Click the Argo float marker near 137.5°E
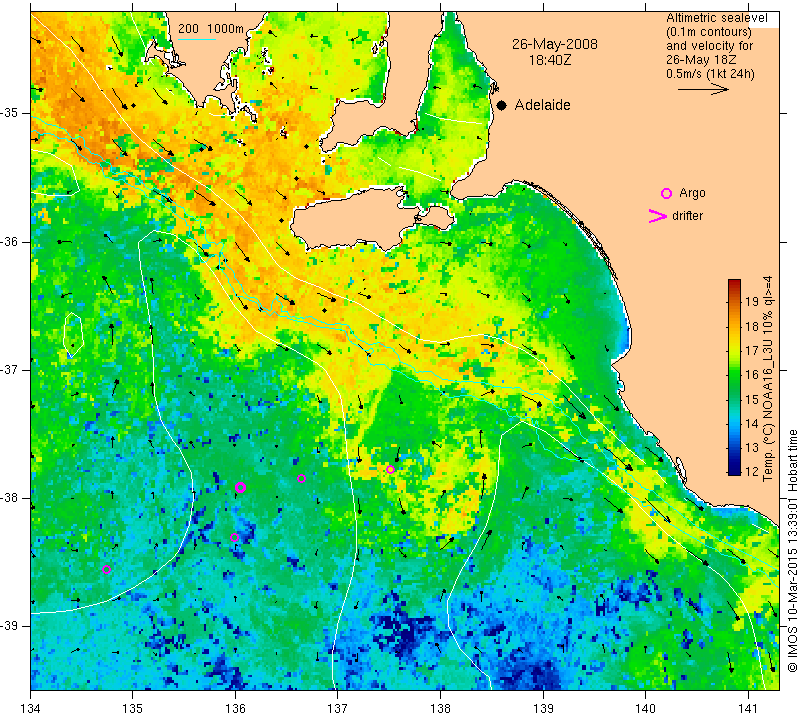The image size is (800, 720). coord(390,469)
